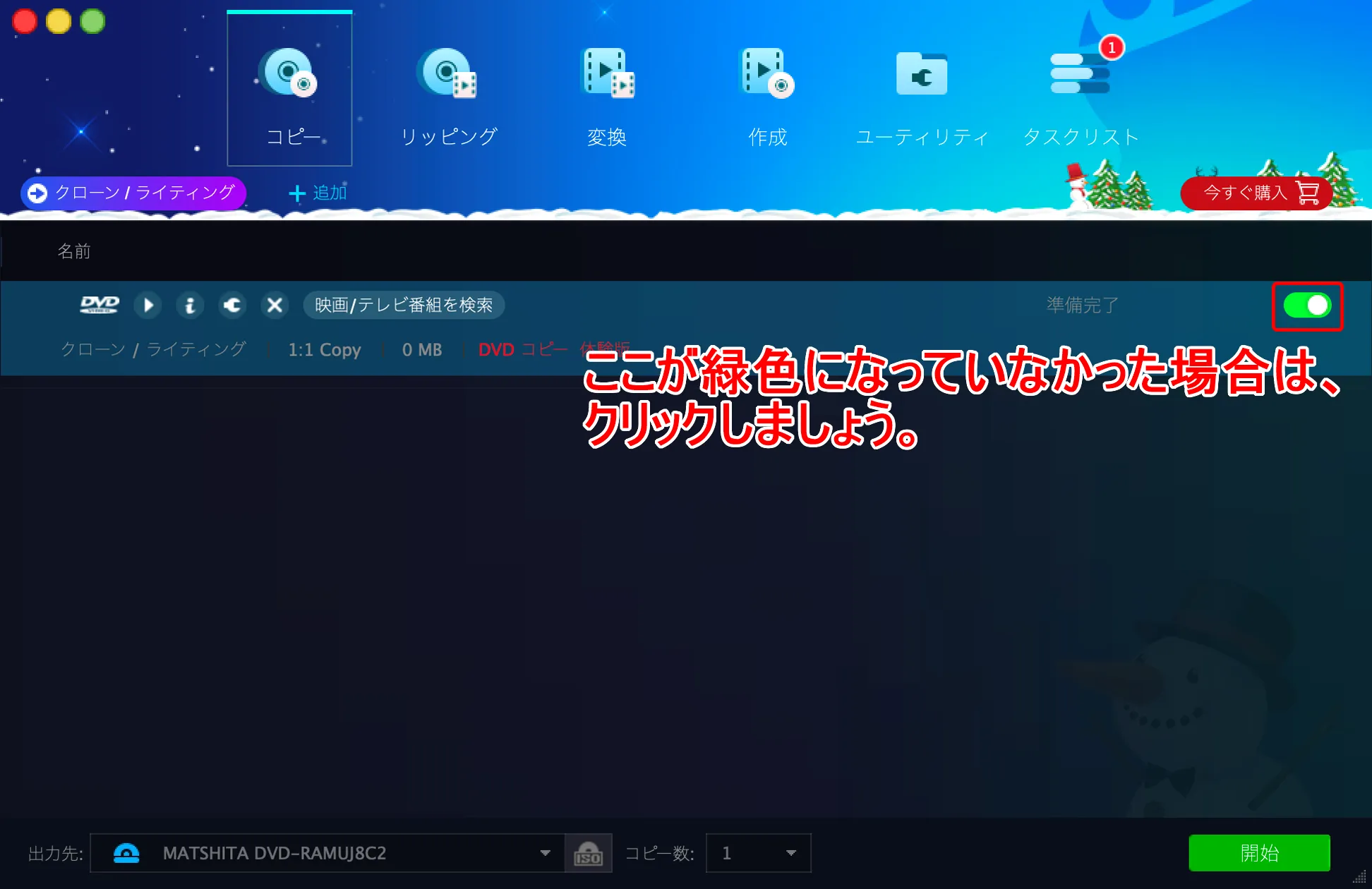The height and width of the screenshot is (889, 1372).
Task: Select the 作成 creator tab
Action: click(x=767, y=97)
